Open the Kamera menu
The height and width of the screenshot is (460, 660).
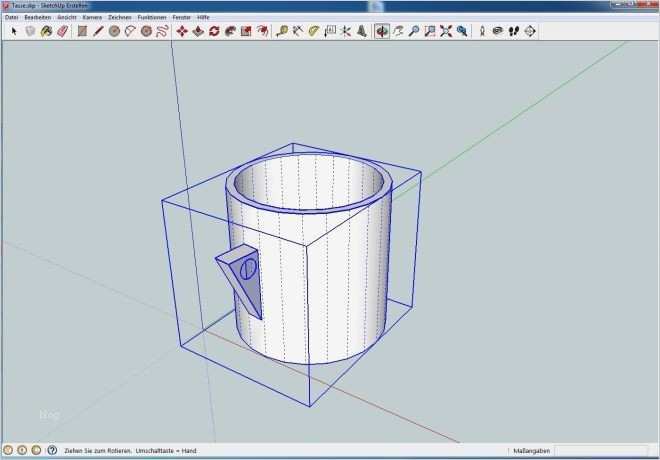pos(92,17)
